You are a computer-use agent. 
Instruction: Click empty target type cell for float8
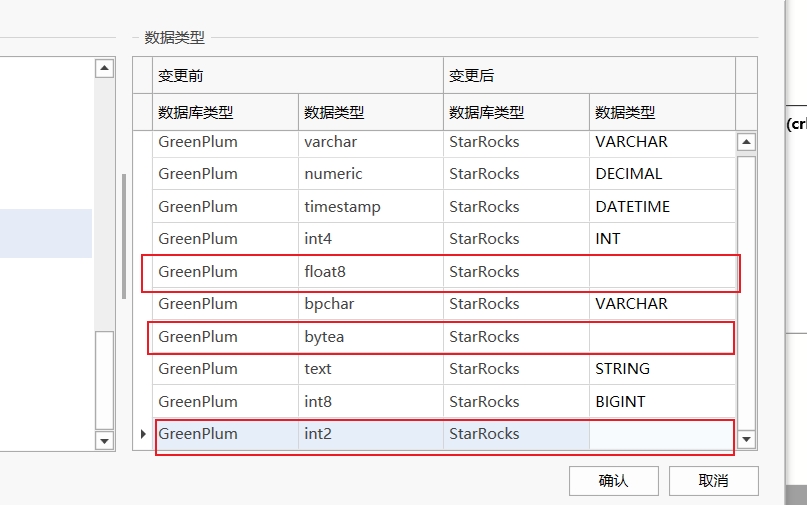(662, 271)
